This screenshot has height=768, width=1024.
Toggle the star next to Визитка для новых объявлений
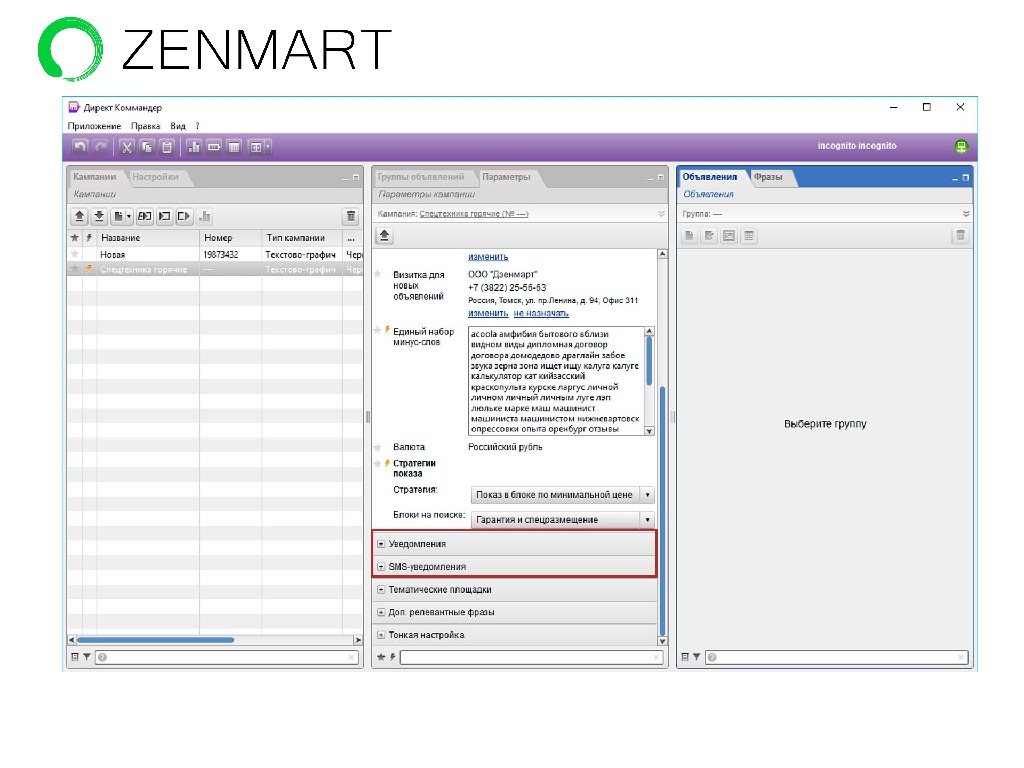377,274
